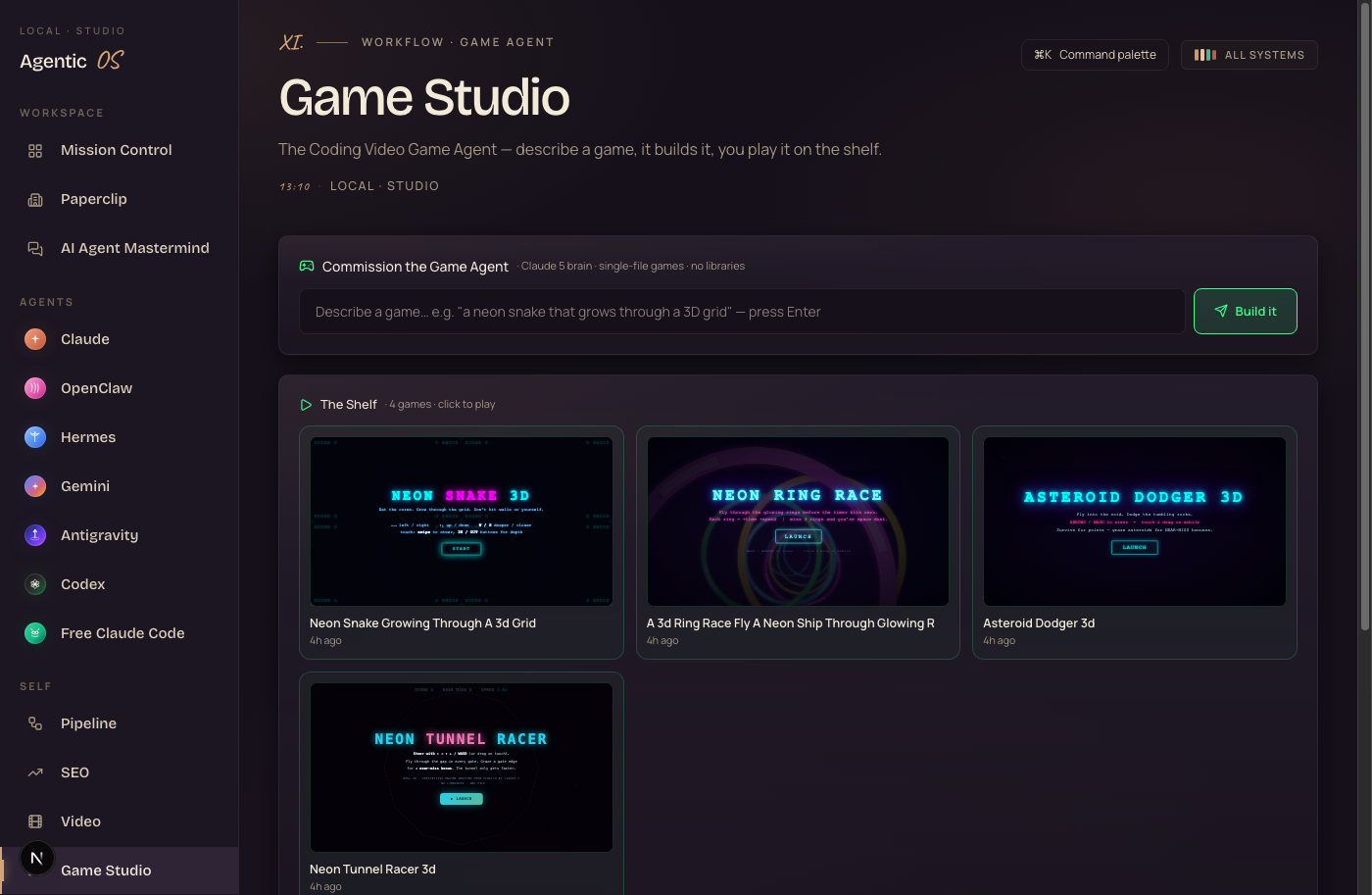This screenshot has width=1372, height=895.
Task: Select the Codex agent avatar icon
Action: 35,584
